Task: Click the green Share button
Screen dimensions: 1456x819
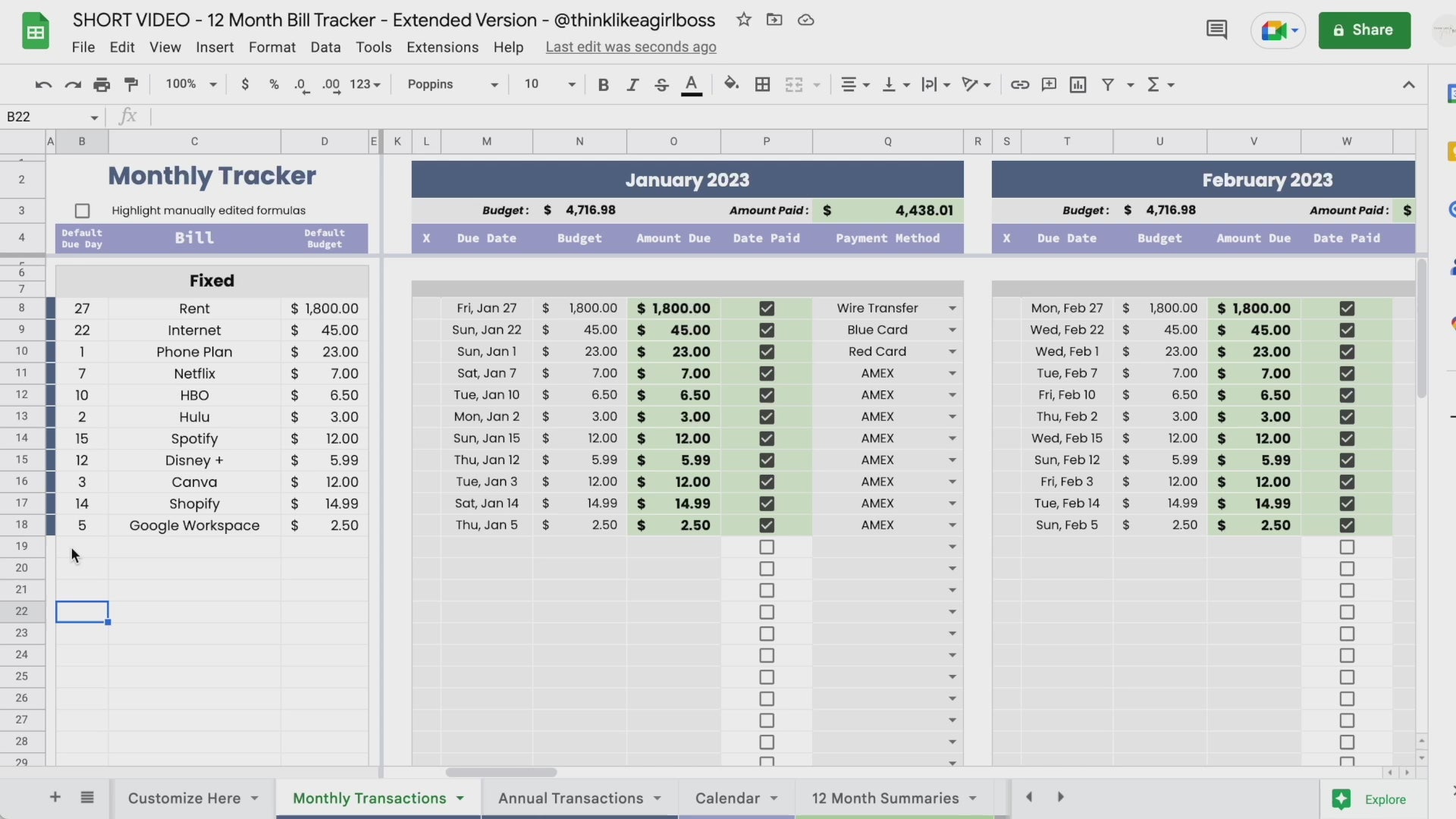Action: point(1363,30)
